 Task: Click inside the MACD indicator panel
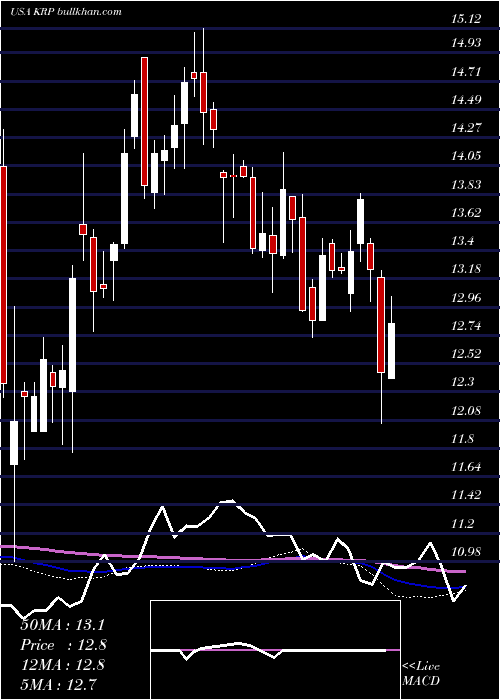[275, 650]
